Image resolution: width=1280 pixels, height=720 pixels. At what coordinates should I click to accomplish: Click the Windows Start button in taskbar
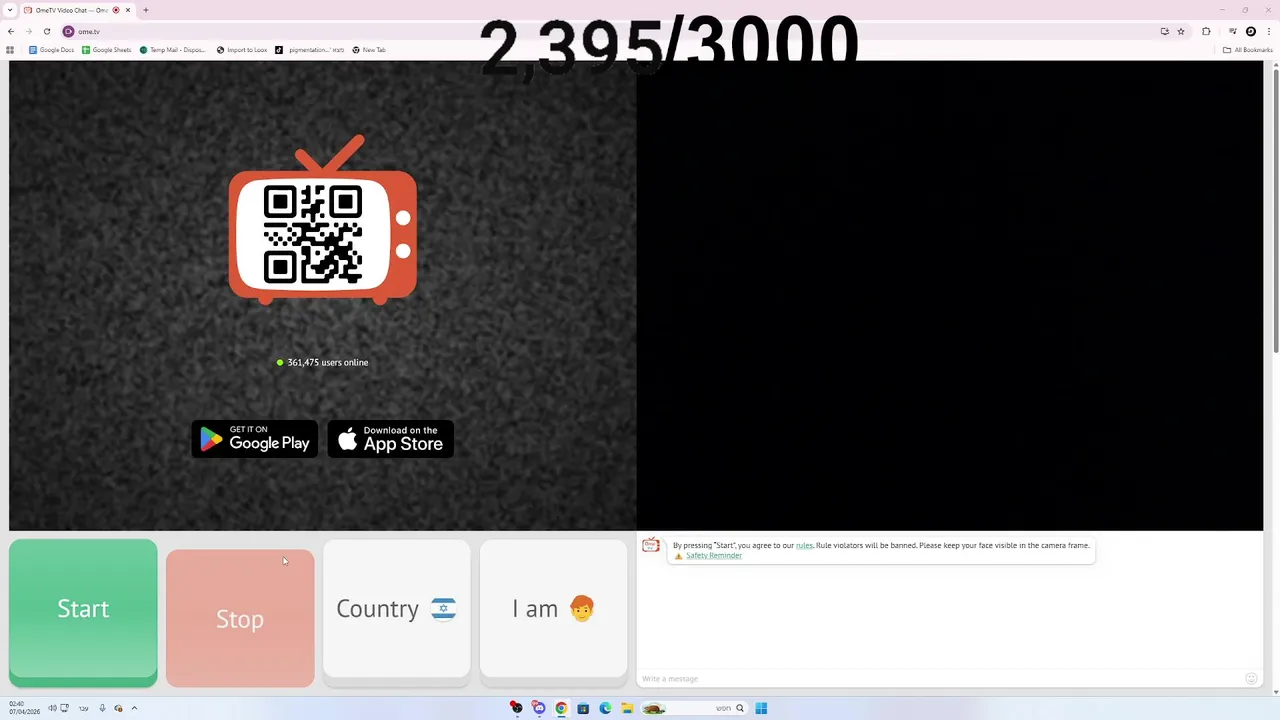(761, 708)
